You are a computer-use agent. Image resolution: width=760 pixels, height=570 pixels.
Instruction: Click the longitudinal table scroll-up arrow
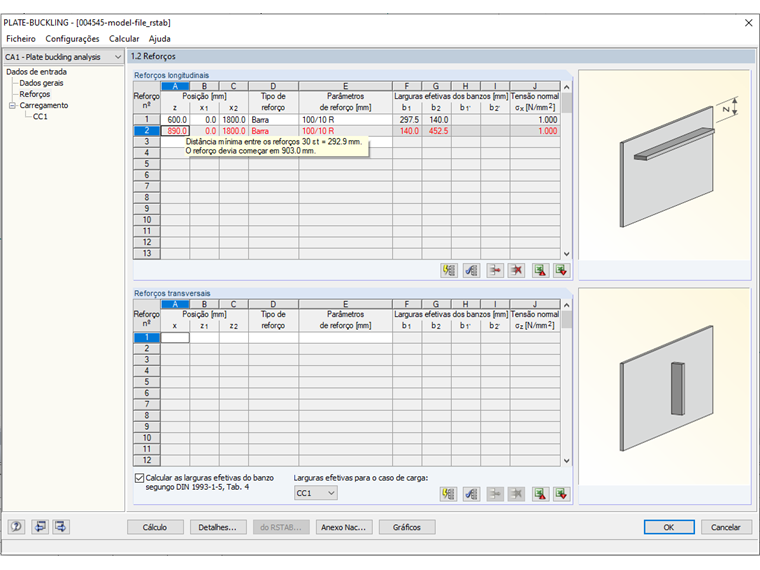click(x=567, y=87)
